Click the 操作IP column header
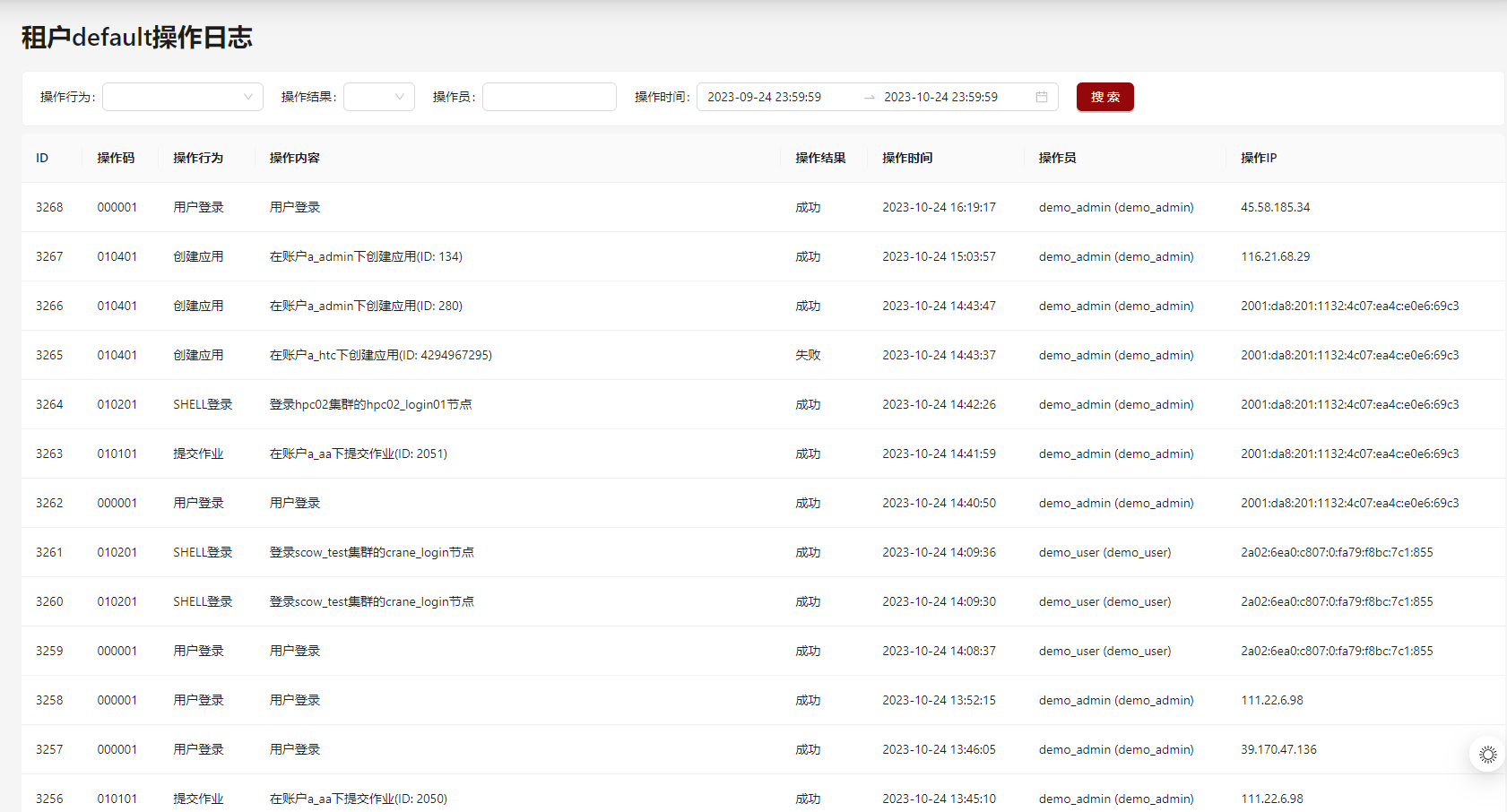Screen dimensions: 1507x812 [1258, 158]
